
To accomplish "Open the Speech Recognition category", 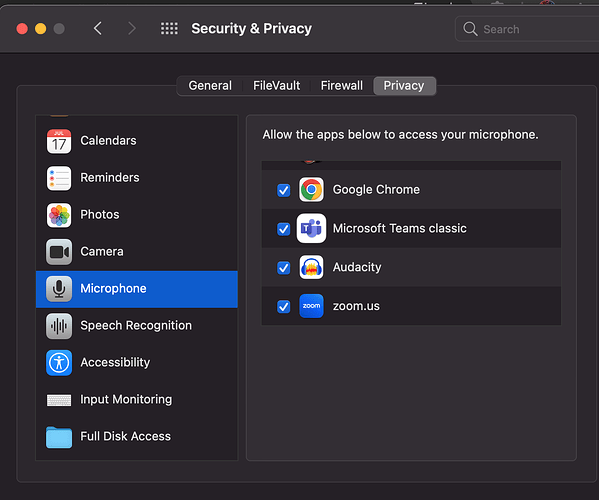I will [x=137, y=326].
